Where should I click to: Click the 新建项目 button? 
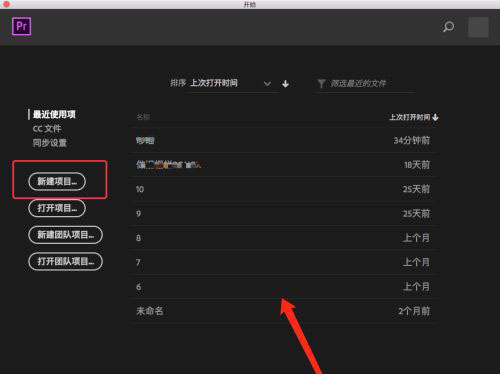pyautogui.click(x=57, y=182)
